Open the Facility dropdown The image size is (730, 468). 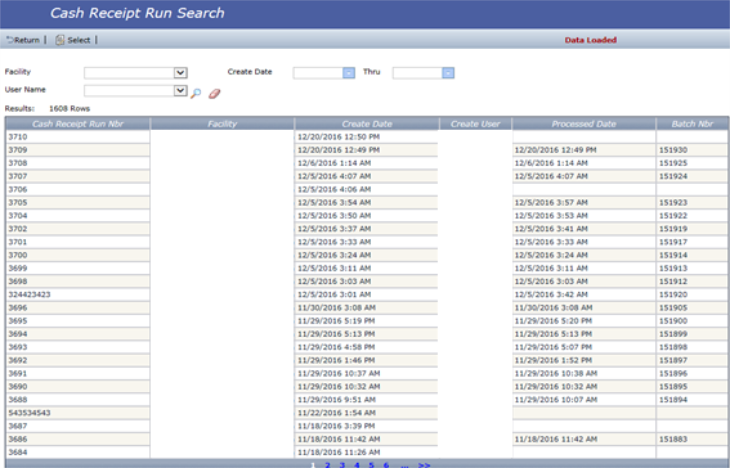tap(181, 73)
